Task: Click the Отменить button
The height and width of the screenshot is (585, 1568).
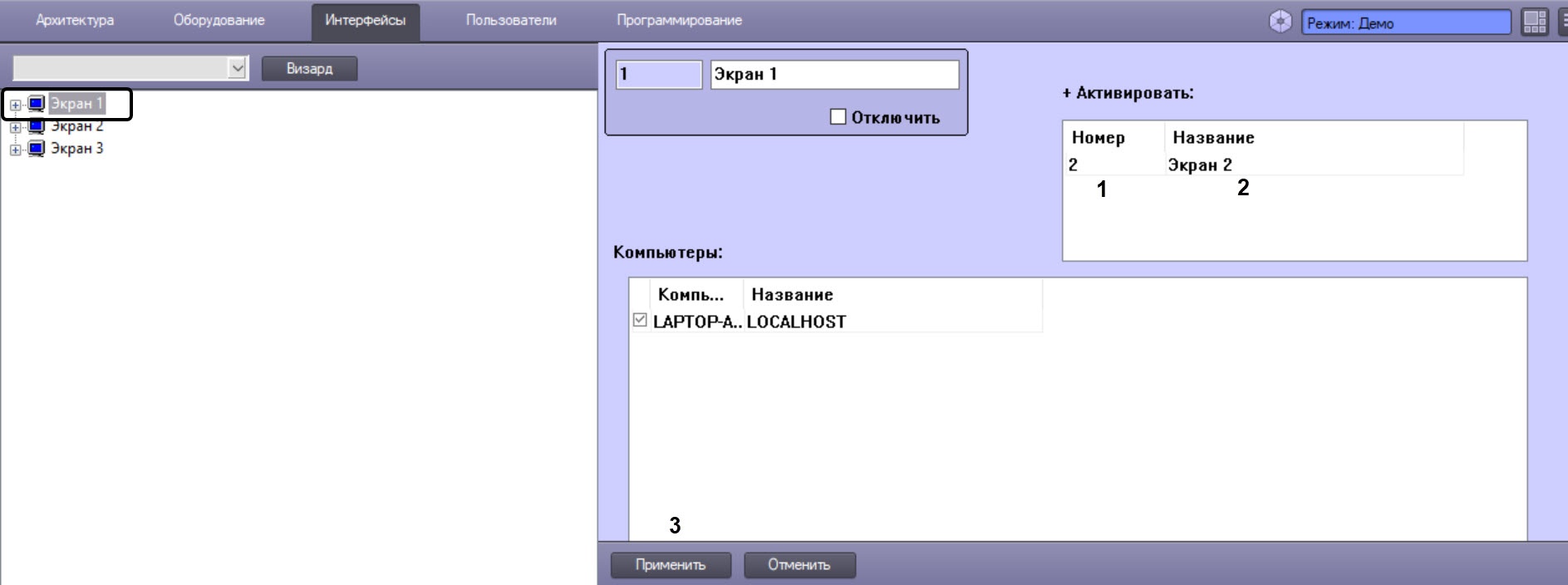Action: (799, 564)
